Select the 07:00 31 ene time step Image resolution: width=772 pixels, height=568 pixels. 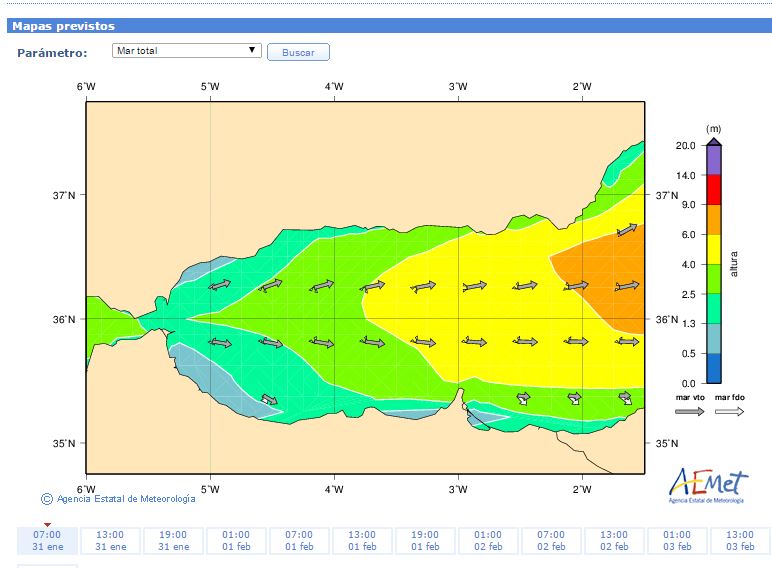(x=47, y=541)
